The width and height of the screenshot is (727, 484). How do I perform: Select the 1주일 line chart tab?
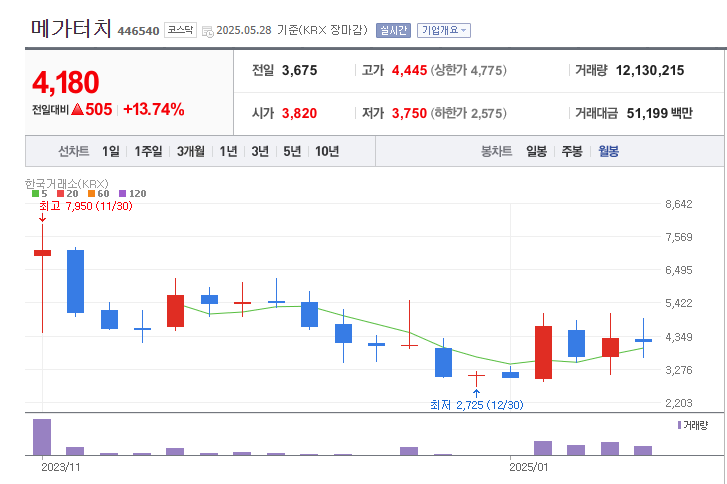point(148,151)
